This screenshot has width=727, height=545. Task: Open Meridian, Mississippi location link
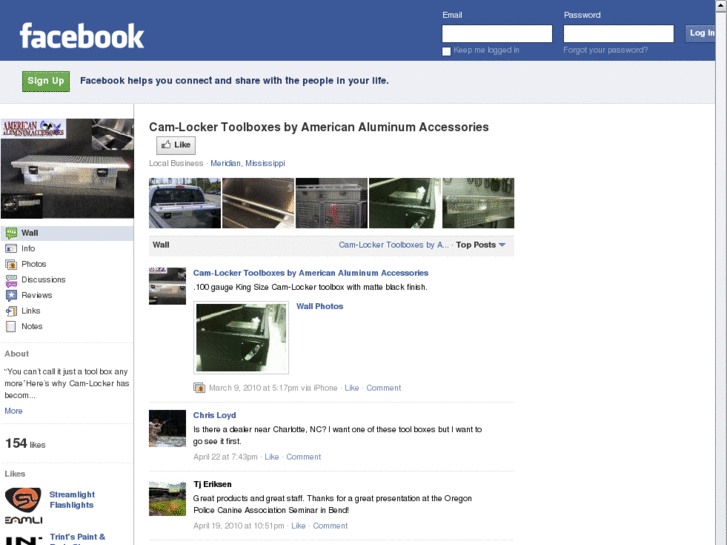(x=248, y=163)
